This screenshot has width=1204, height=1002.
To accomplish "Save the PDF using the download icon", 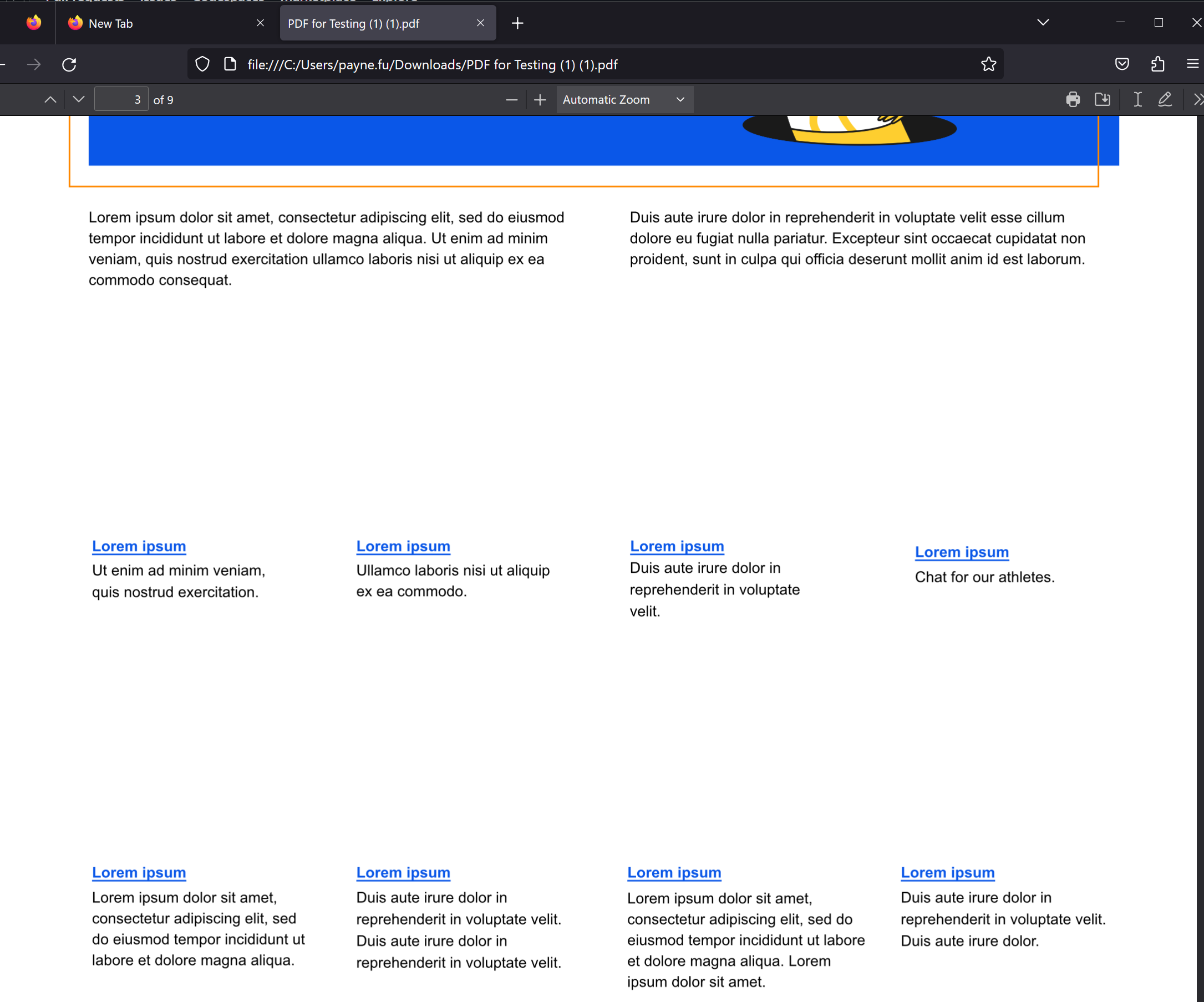I will (1103, 99).
